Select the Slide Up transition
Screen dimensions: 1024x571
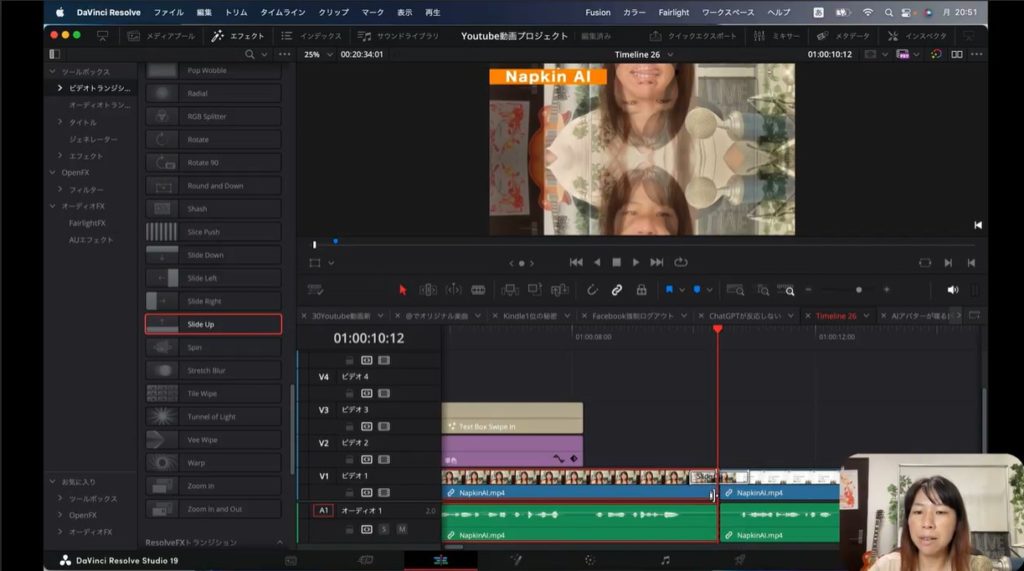pos(213,324)
